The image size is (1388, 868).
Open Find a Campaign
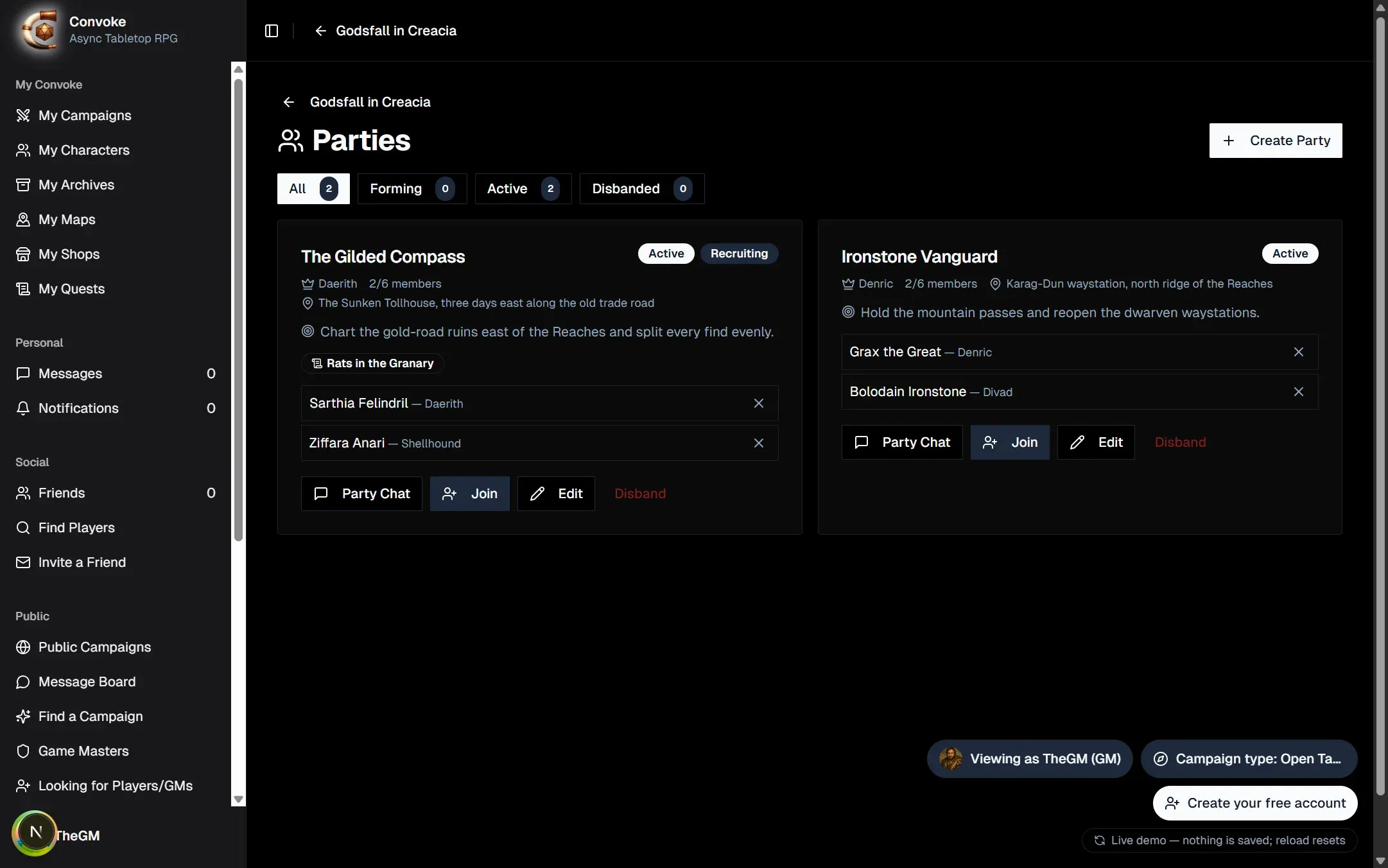pos(116,716)
